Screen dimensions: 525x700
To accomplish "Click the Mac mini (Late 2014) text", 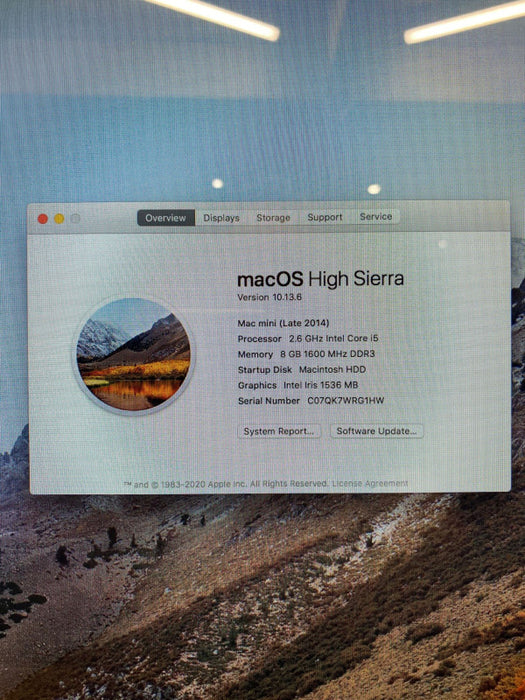I will (283, 323).
